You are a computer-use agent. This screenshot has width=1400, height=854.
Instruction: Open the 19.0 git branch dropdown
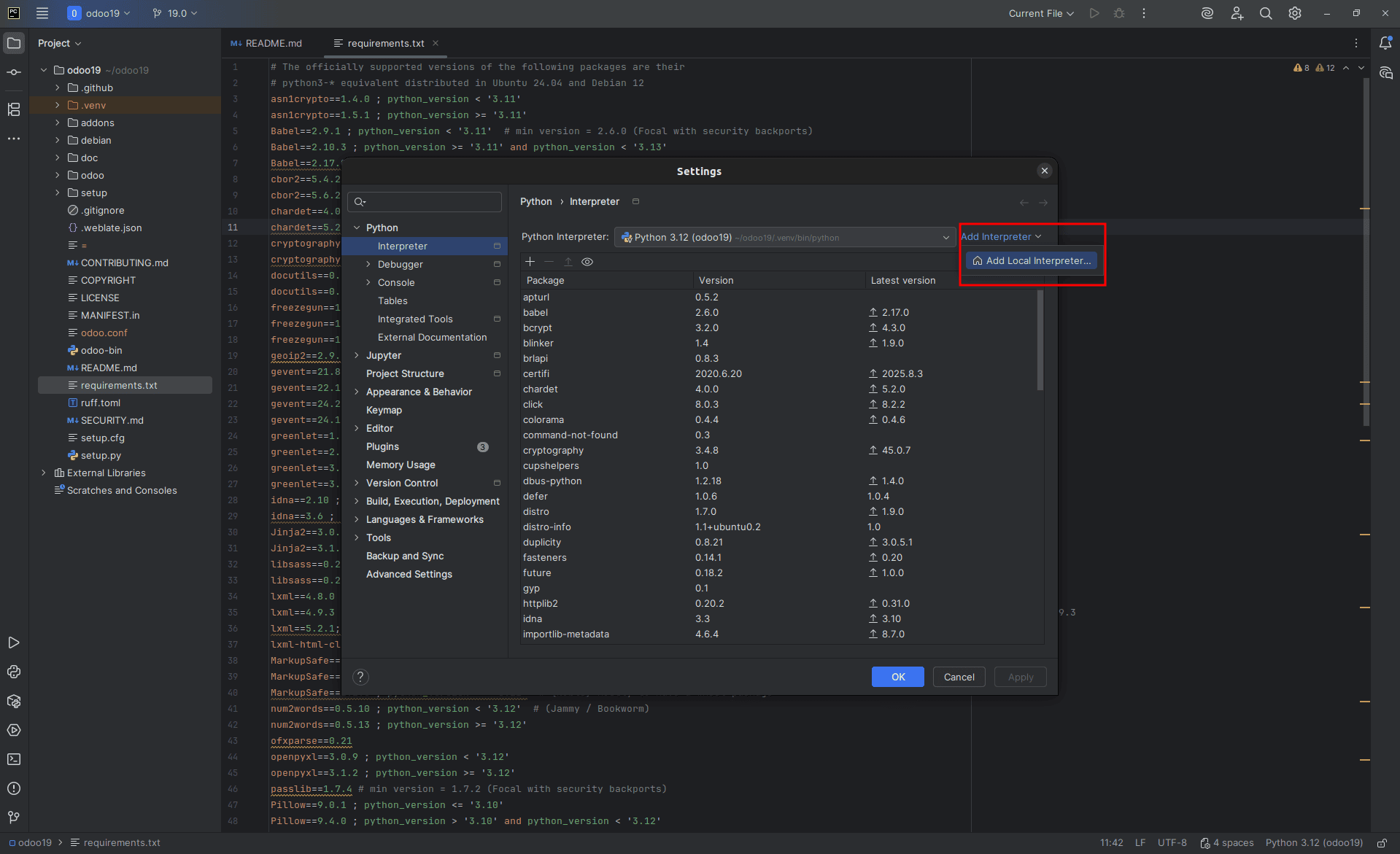tap(175, 13)
